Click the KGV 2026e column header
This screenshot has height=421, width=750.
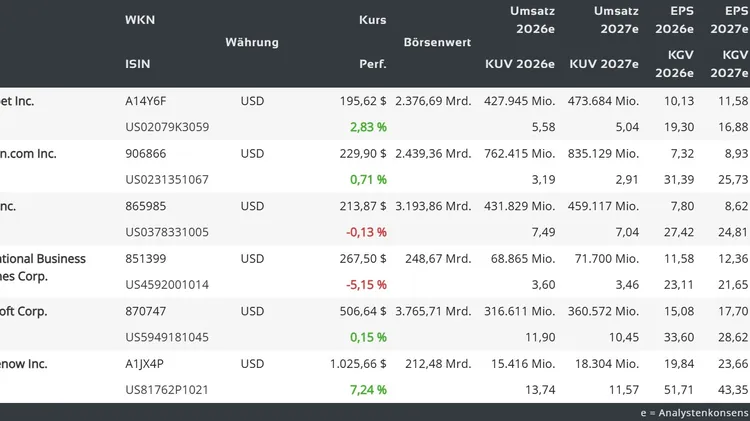[674, 64]
